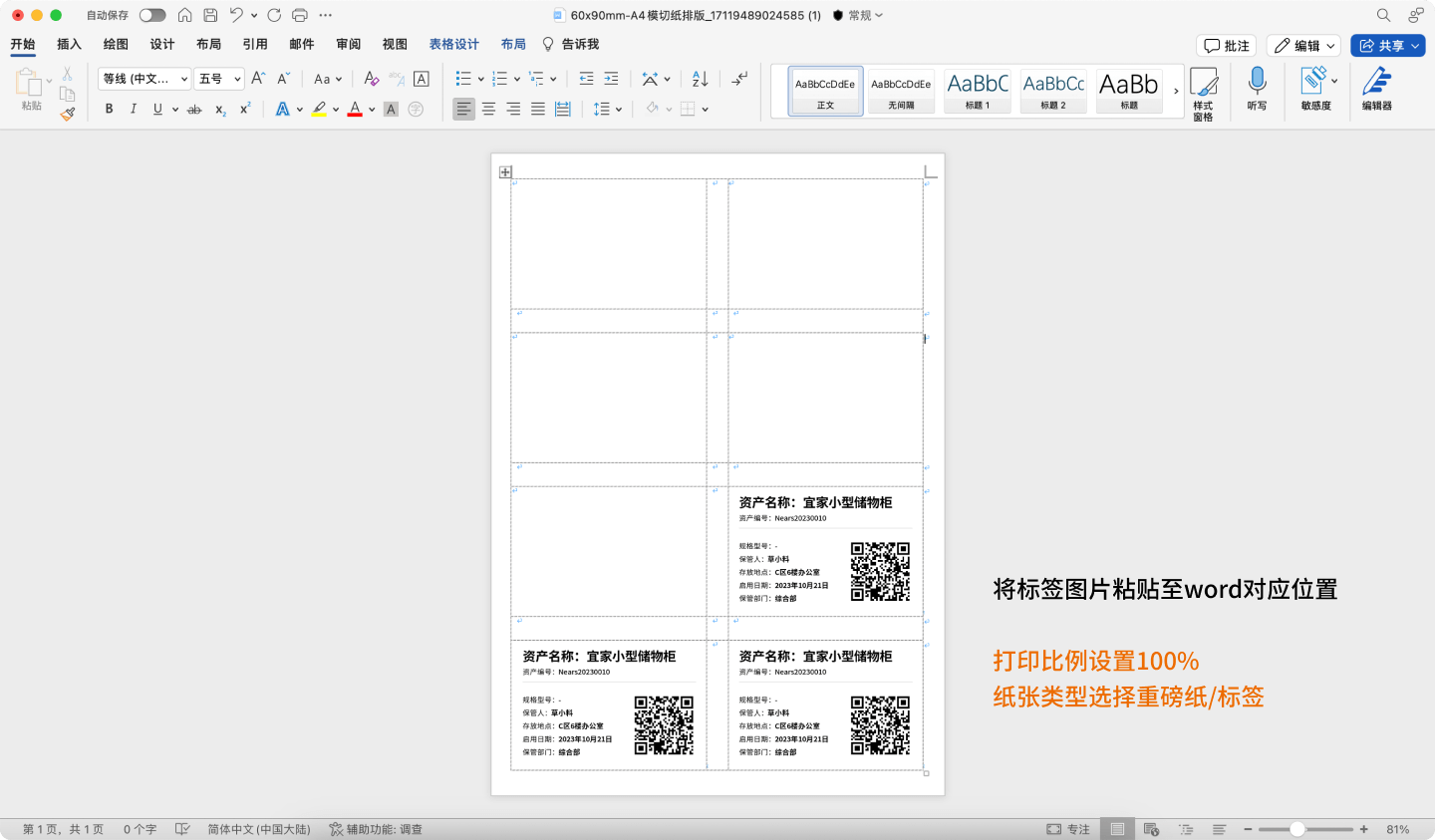Open more quick access options (ellipsis)
Image resolution: width=1435 pixels, height=840 pixels.
tap(326, 15)
